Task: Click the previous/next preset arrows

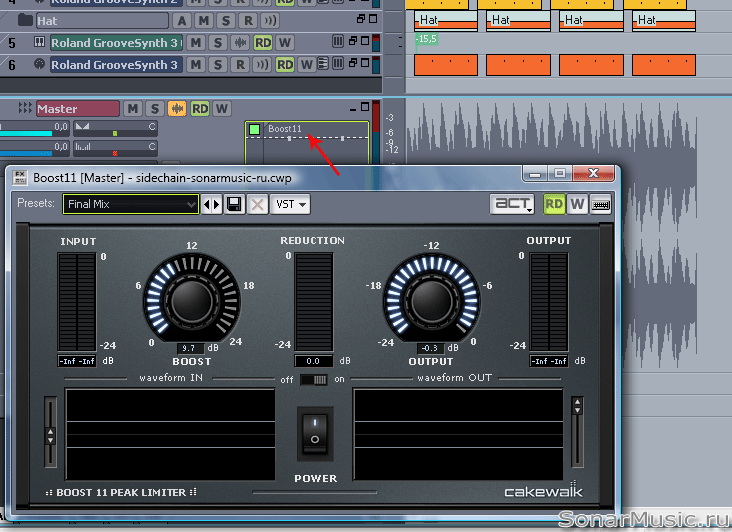Action: pyautogui.click(x=212, y=204)
